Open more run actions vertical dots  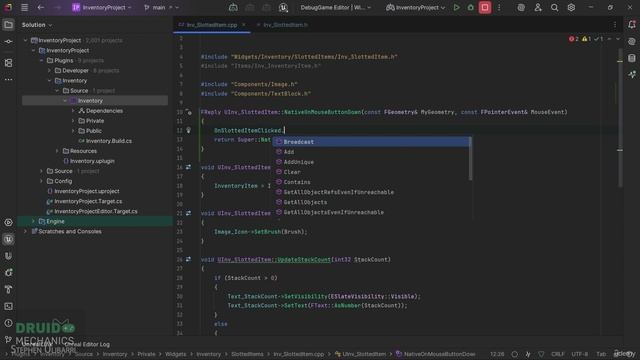tap(499, 7)
